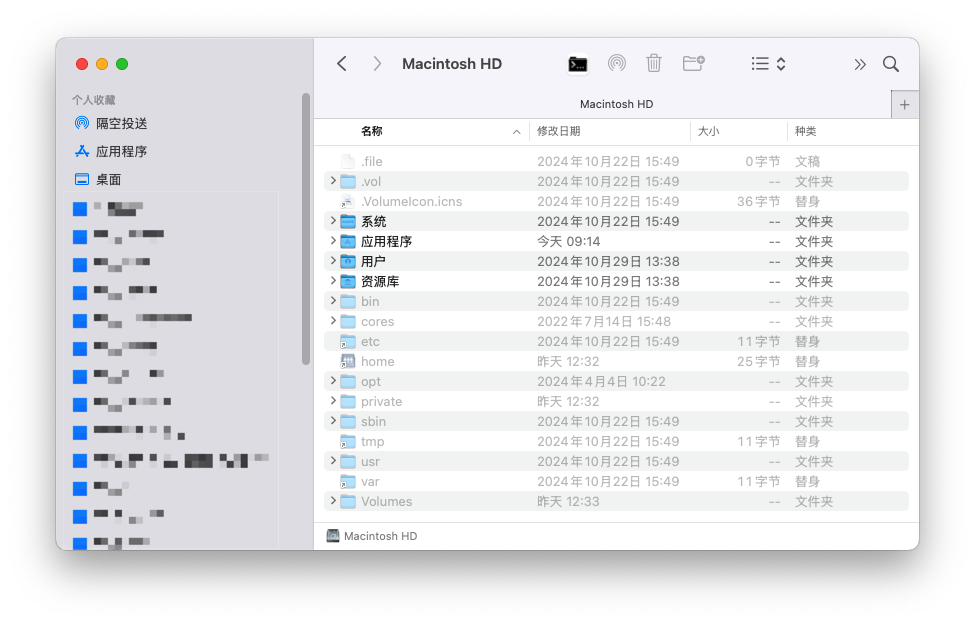The height and width of the screenshot is (624, 975).
Task: Select the .file document icon
Action: pyautogui.click(x=348, y=162)
